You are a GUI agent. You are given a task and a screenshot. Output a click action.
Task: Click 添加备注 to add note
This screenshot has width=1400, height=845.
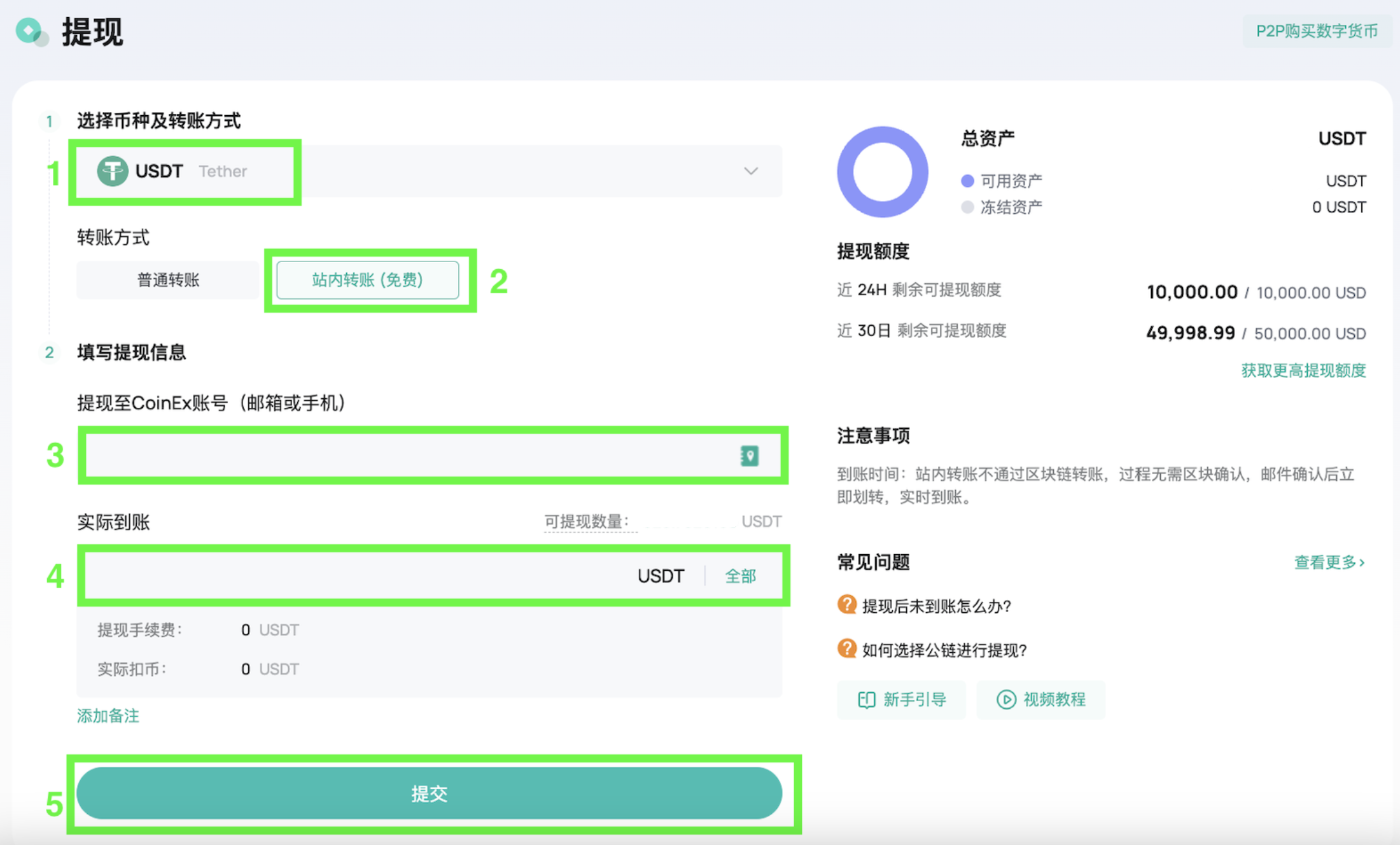(108, 716)
